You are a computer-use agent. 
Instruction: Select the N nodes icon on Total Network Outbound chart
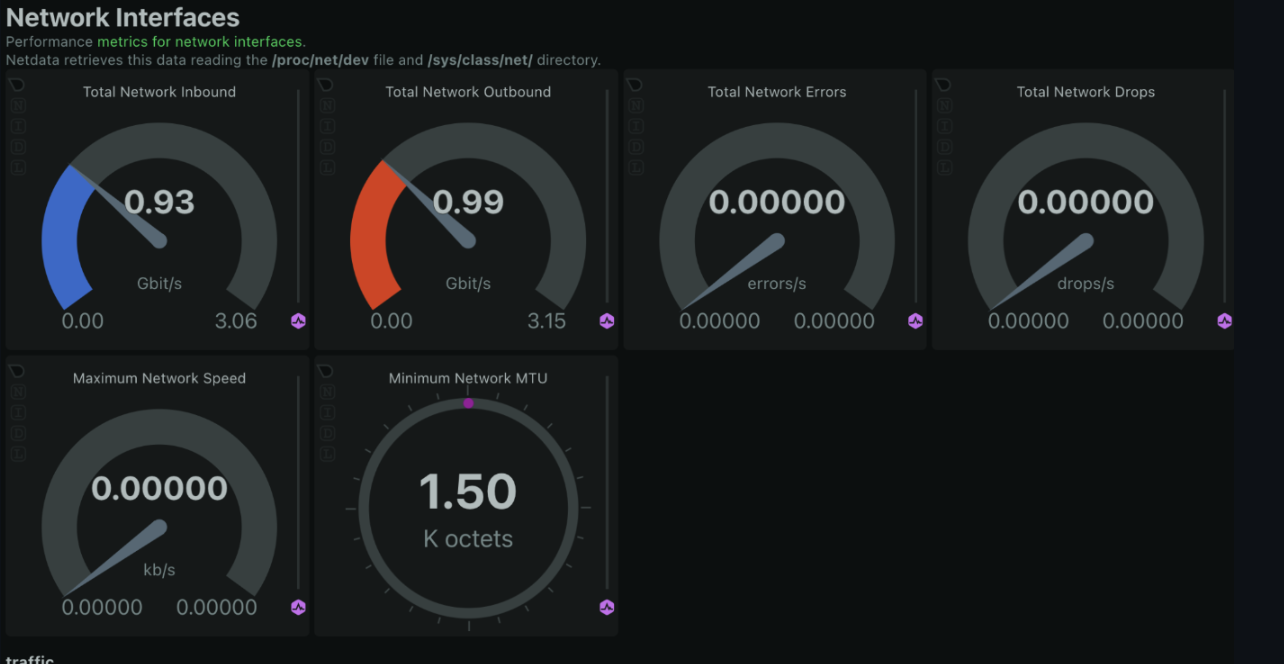tap(325, 106)
